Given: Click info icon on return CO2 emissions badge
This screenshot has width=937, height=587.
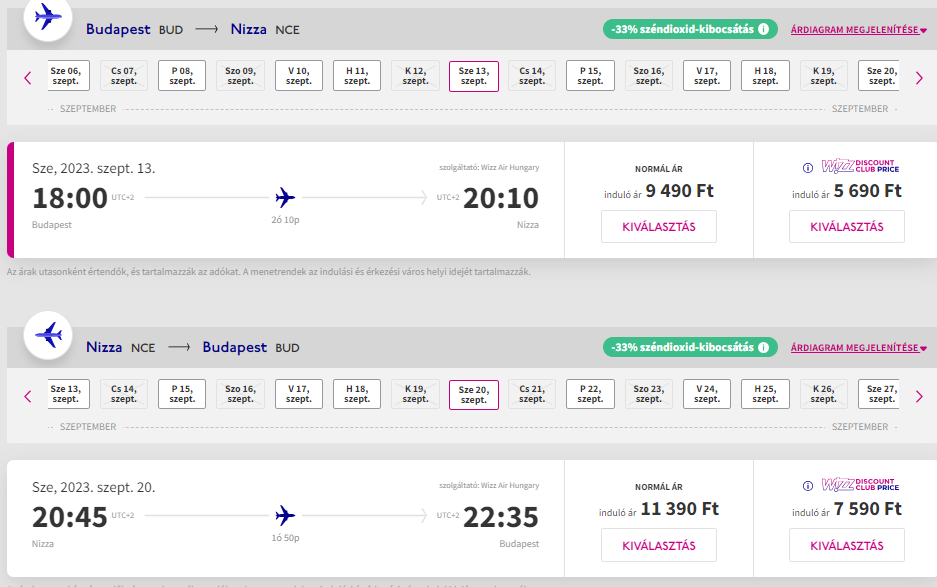Looking at the screenshot, I should (764, 348).
